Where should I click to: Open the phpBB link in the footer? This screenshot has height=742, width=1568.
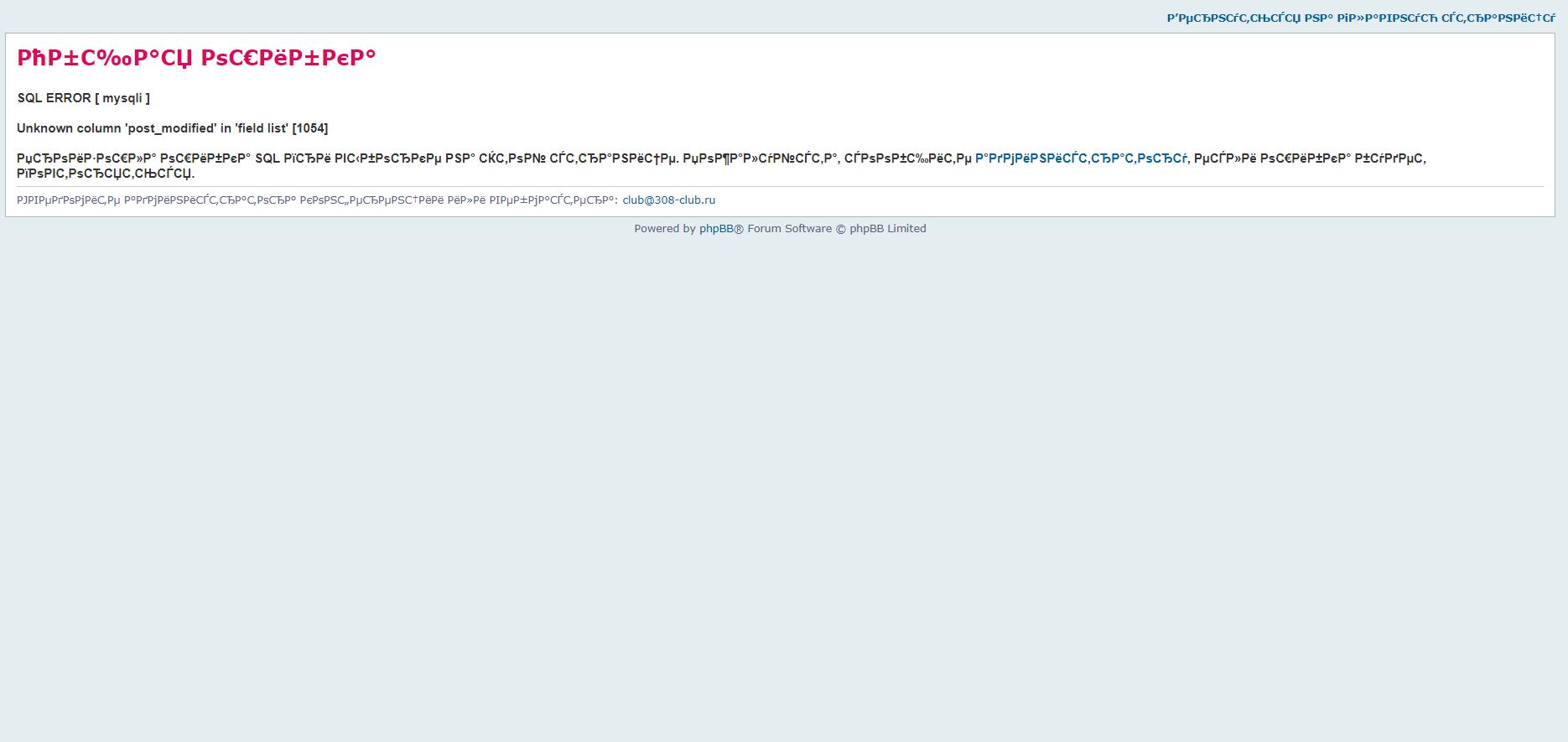point(716,229)
